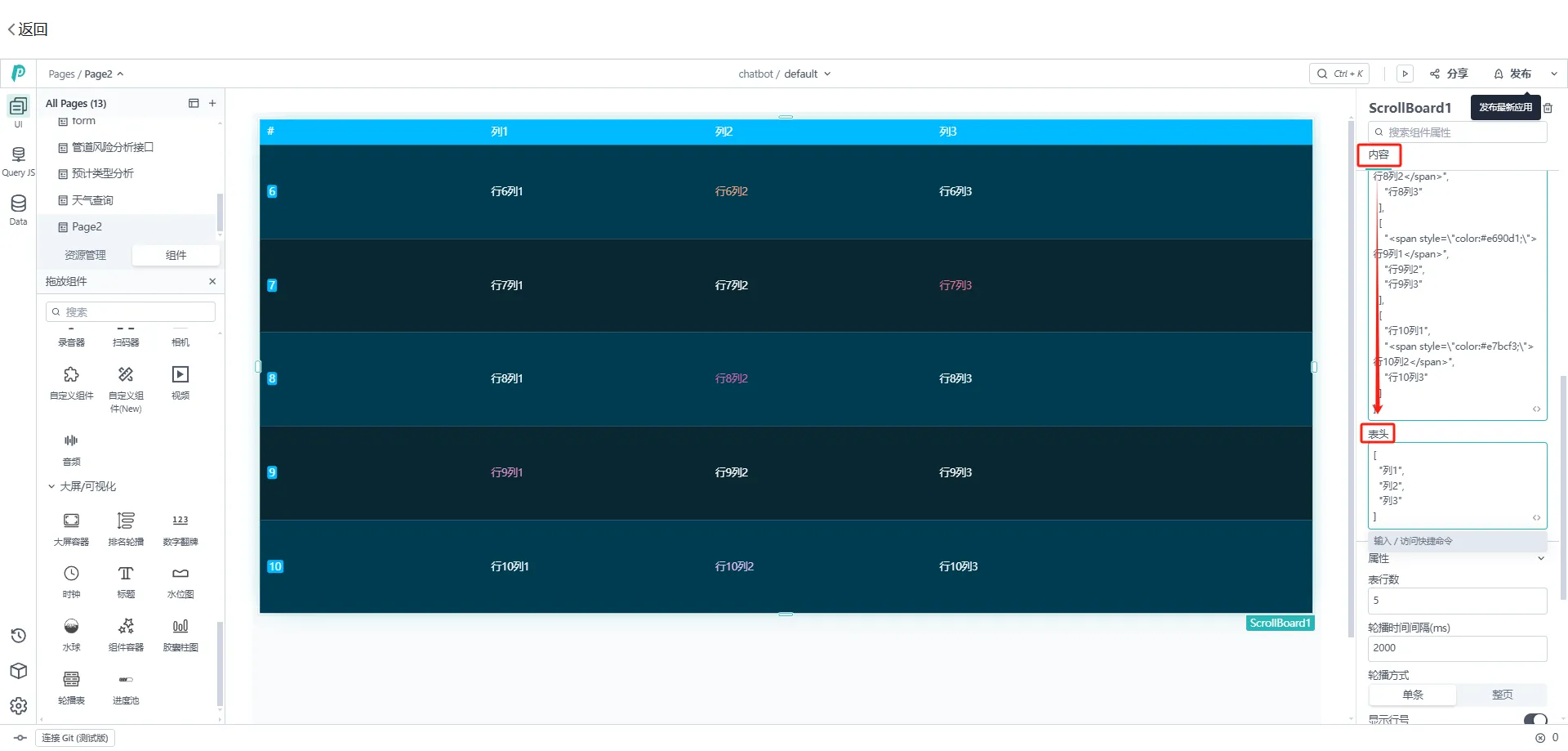Focus the 搜索组件属性 search field

pos(1458,132)
